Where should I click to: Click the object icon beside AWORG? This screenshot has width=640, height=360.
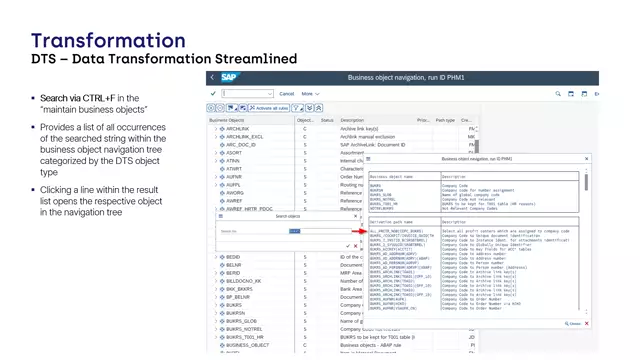(x=222, y=193)
